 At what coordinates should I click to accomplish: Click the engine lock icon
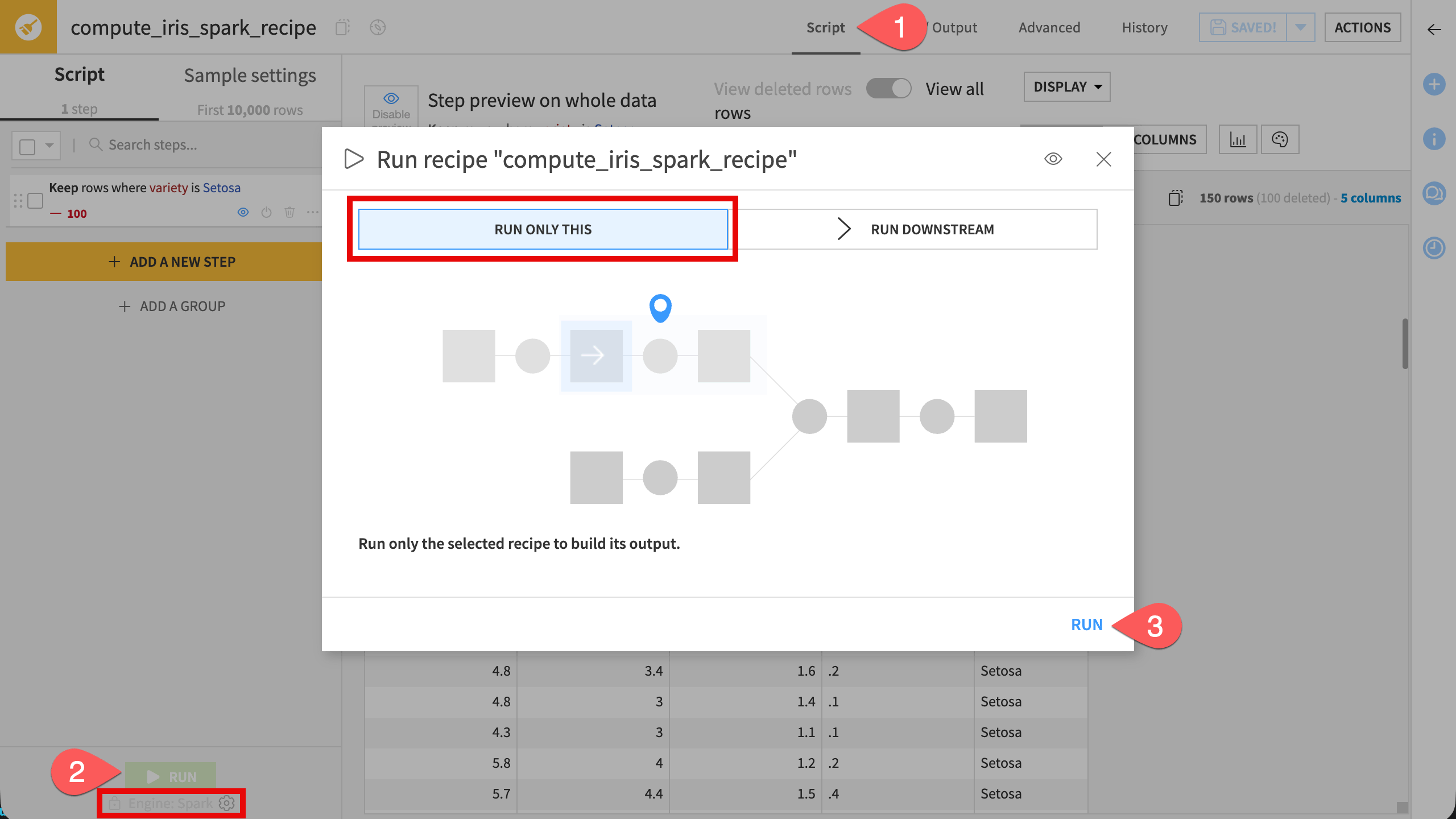[x=115, y=803]
